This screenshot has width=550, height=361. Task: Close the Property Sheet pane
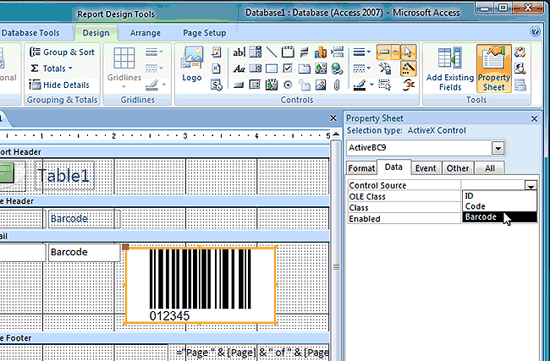pyautogui.click(x=534, y=119)
